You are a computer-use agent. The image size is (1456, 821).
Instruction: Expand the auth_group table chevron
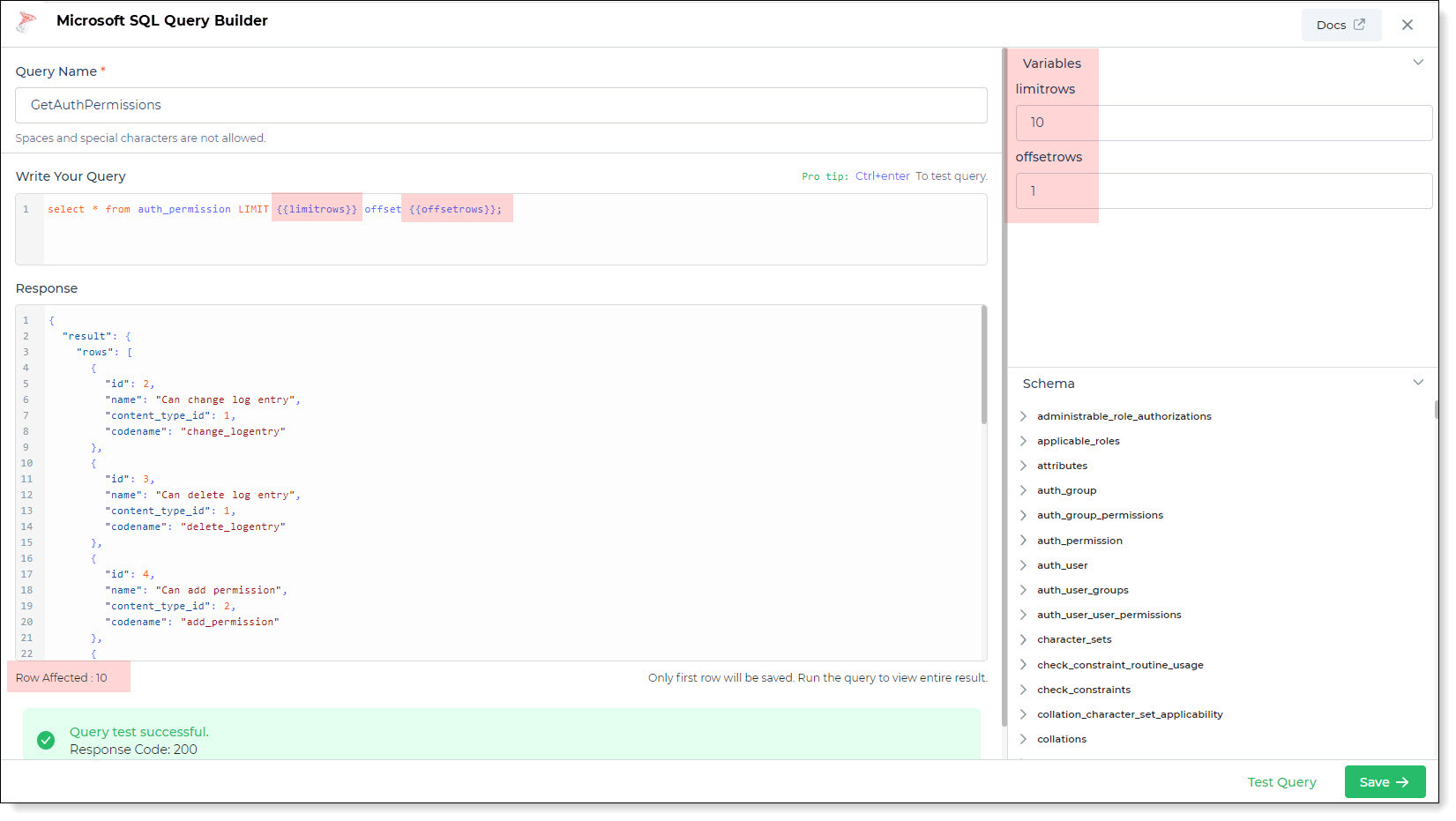(x=1023, y=490)
